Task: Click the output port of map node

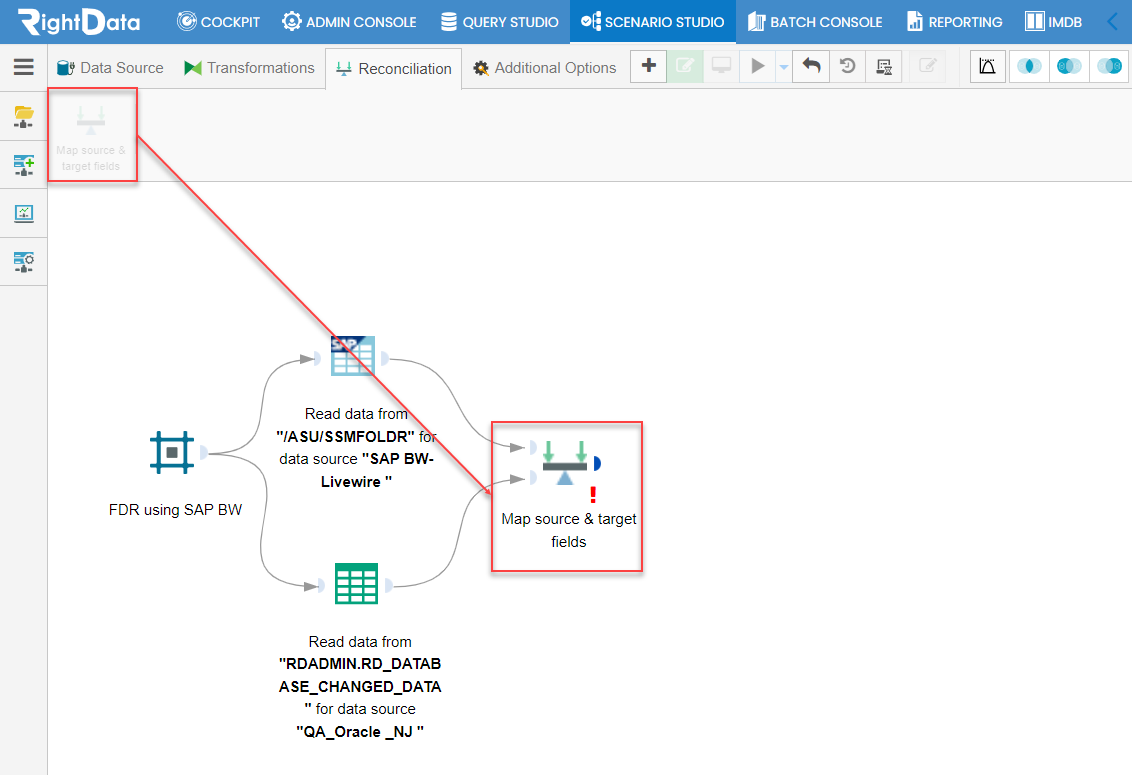Action: point(597,463)
